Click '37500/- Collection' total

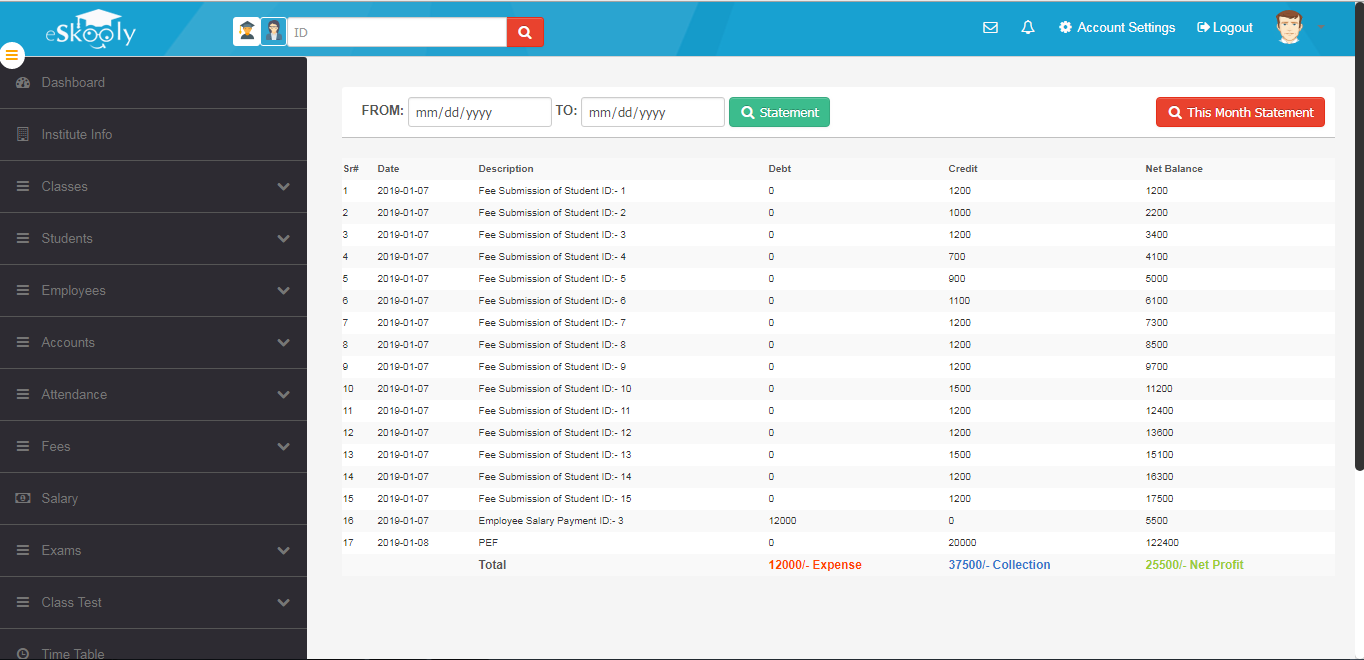pyautogui.click(x=999, y=565)
